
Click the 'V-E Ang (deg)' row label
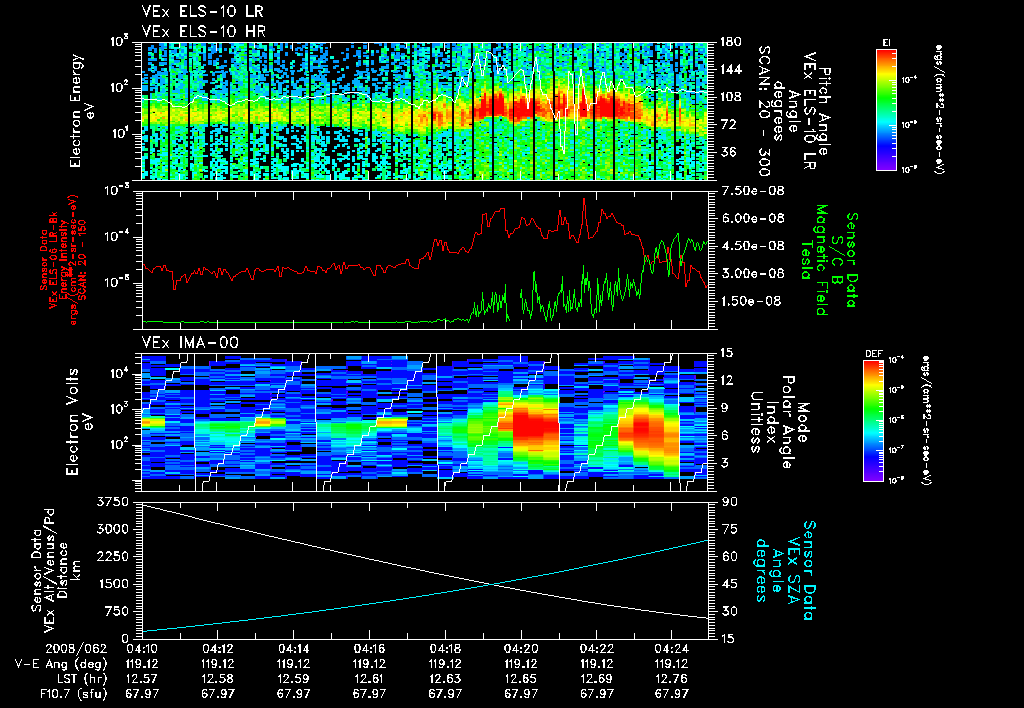pyautogui.click(x=60, y=665)
